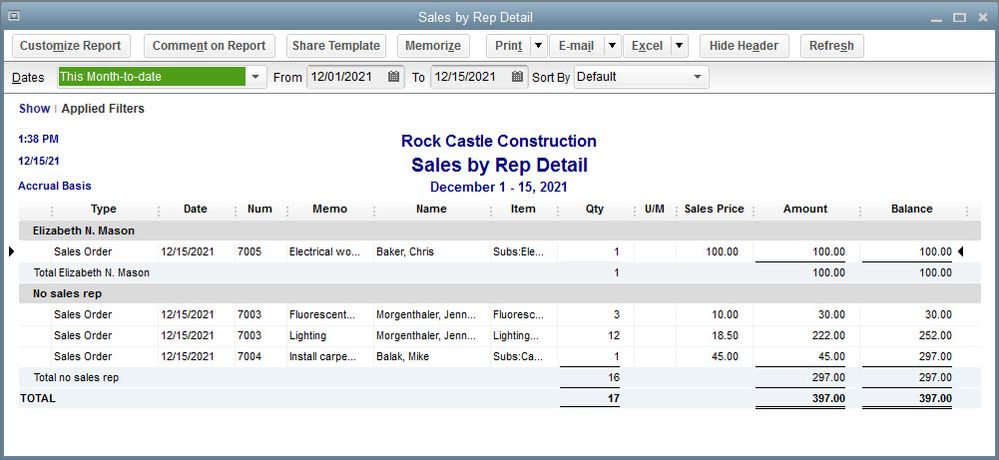Open the window system menu icon
Screen dimensions: 999x460
(12, 16)
